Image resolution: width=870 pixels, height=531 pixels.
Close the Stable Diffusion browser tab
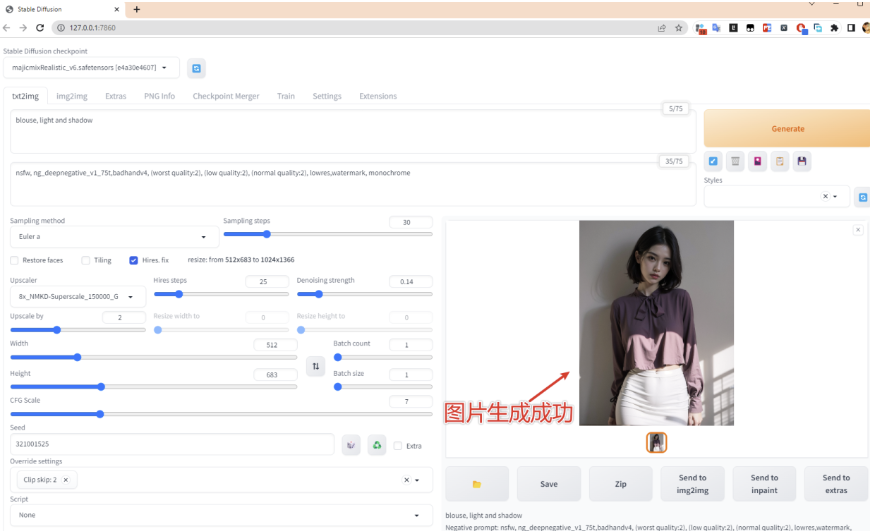point(117,9)
